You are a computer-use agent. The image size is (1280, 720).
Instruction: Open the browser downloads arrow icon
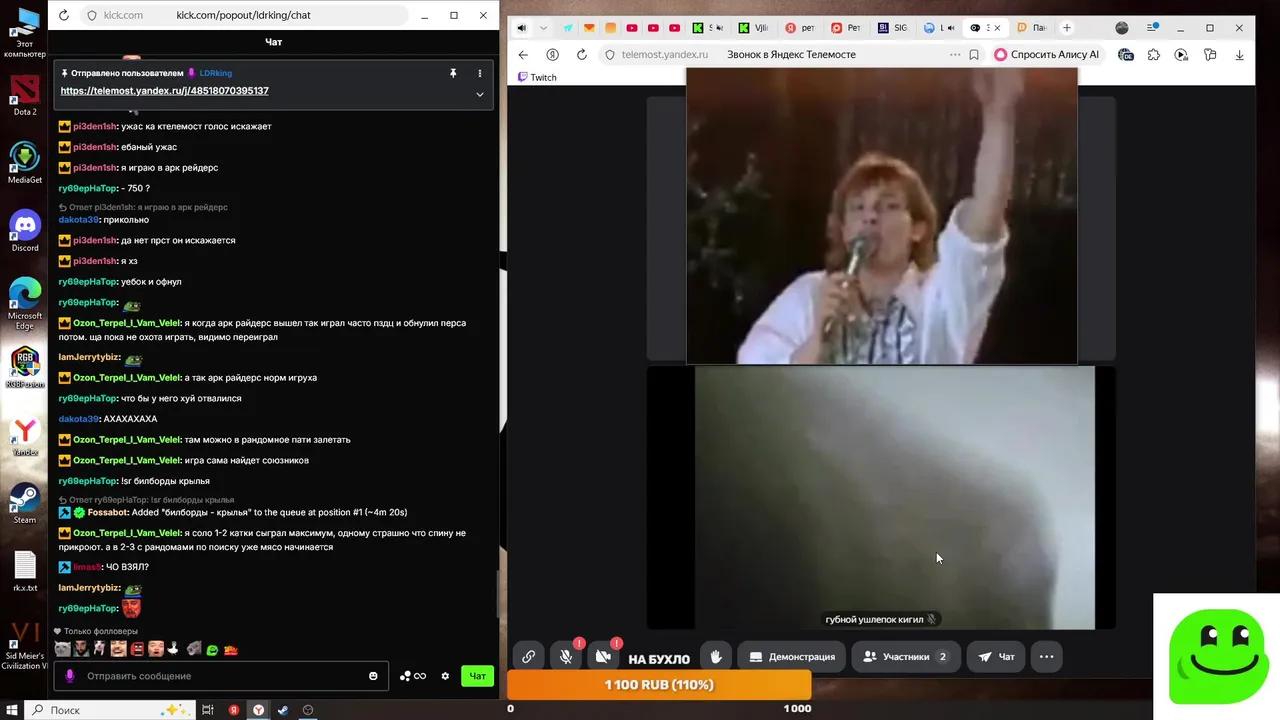(1240, 54)
